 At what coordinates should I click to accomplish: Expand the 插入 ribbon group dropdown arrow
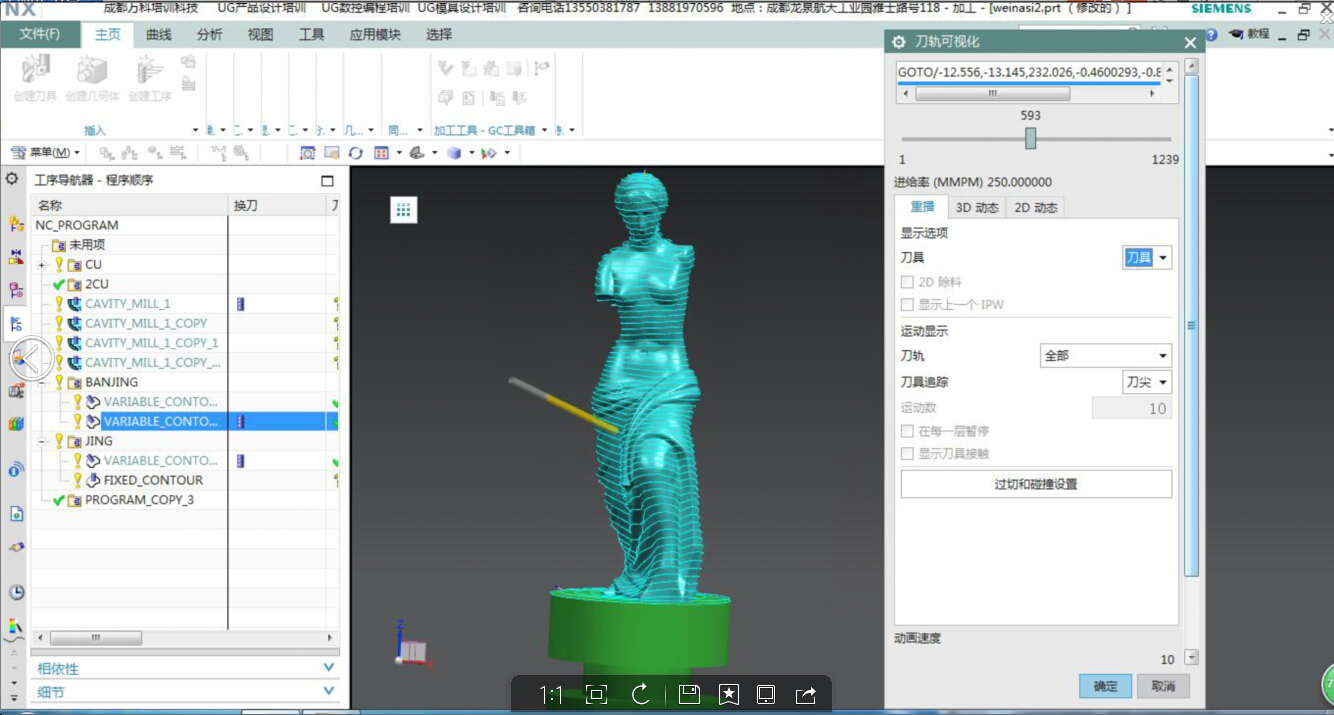pos(195,130)
